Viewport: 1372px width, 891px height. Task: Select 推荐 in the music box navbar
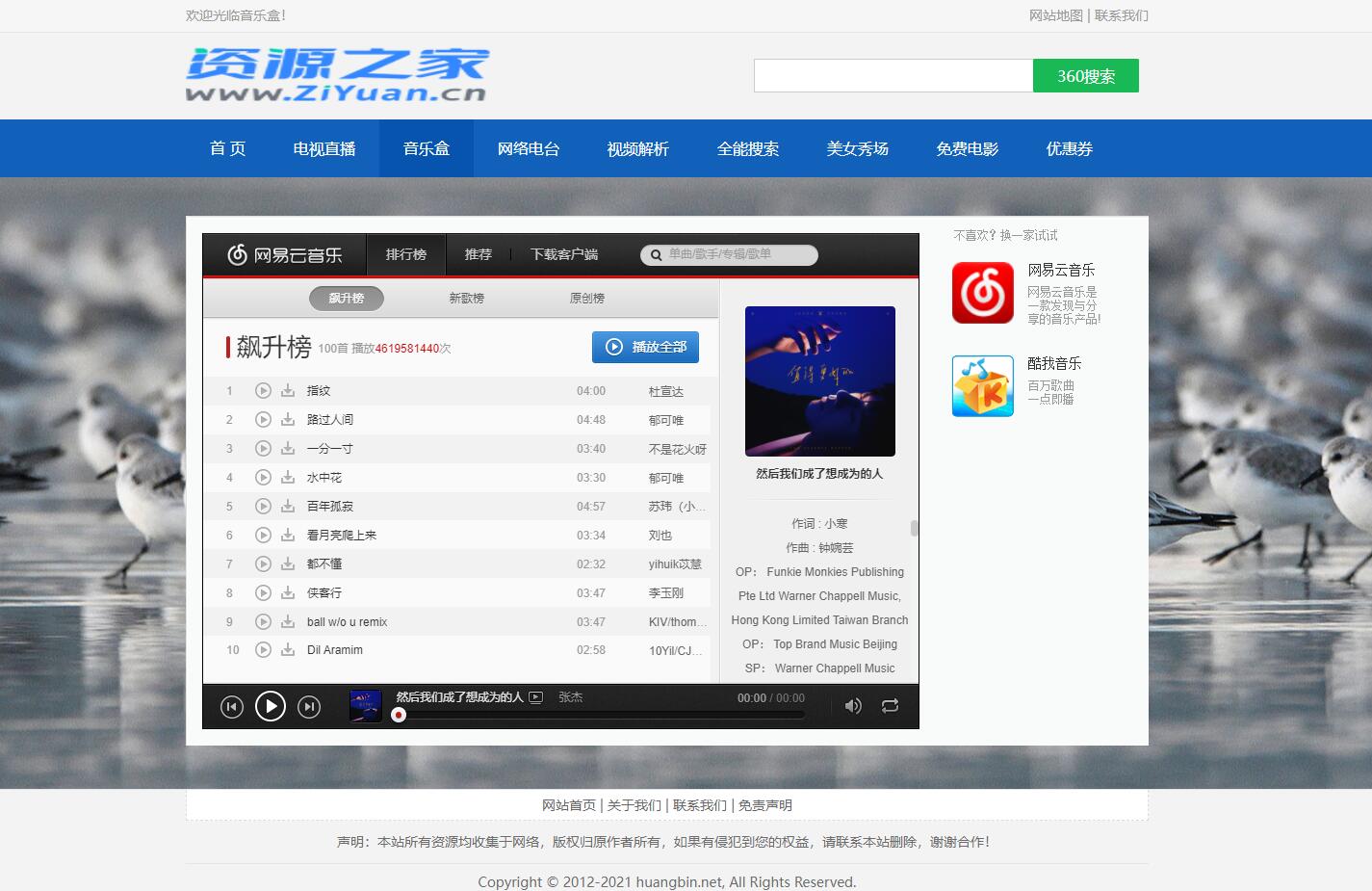[479, 254]
